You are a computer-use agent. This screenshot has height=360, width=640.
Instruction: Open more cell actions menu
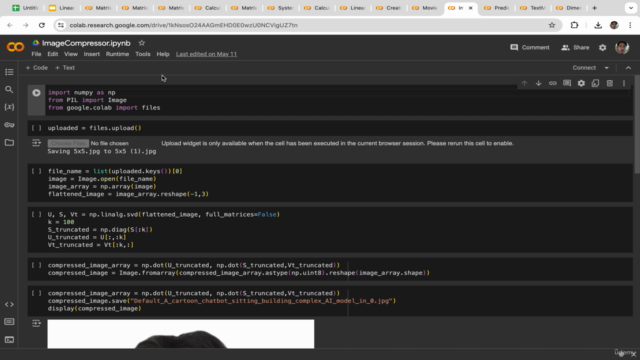[624, 83]
